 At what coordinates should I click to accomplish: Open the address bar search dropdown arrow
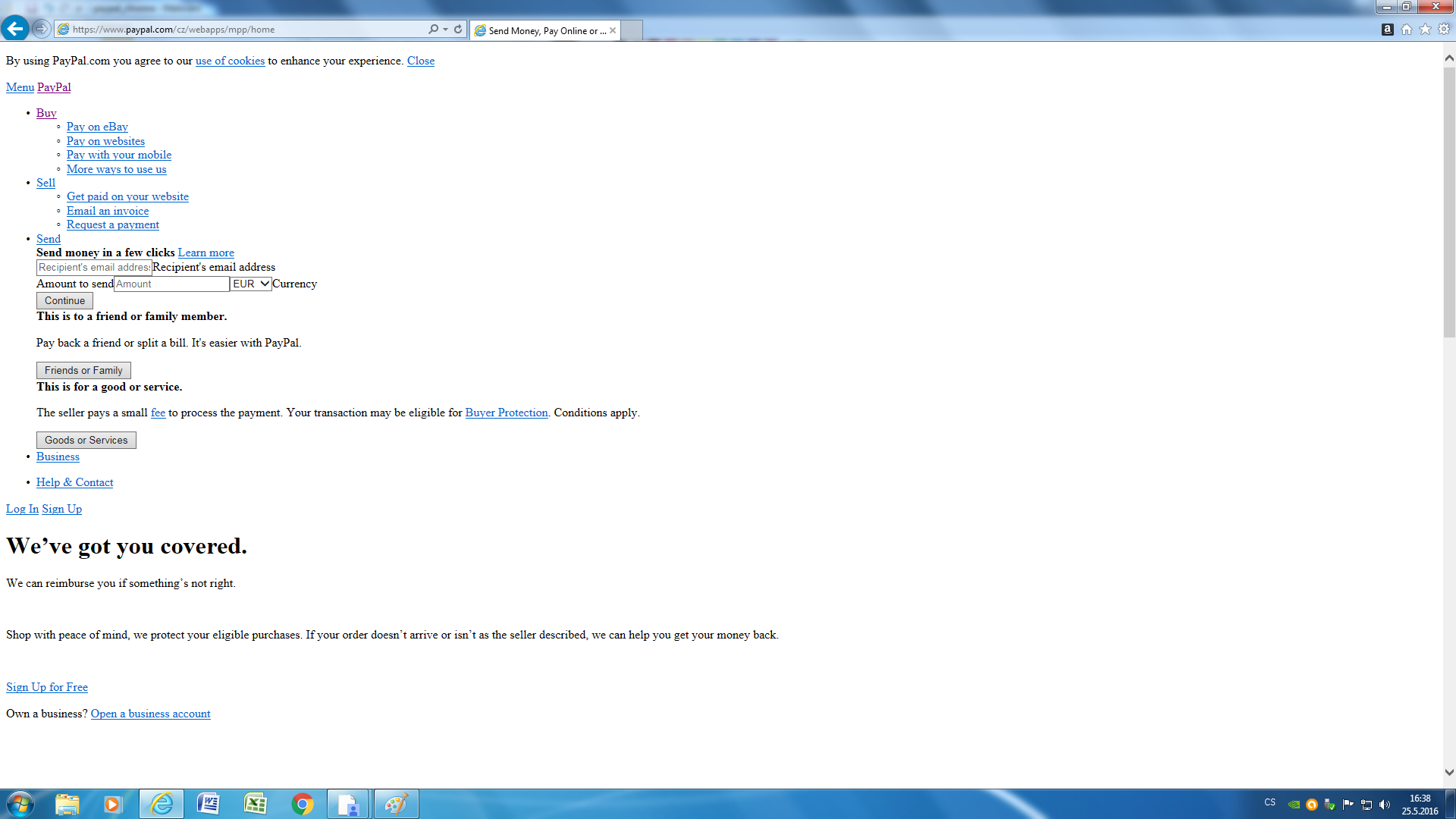(446, 29)
